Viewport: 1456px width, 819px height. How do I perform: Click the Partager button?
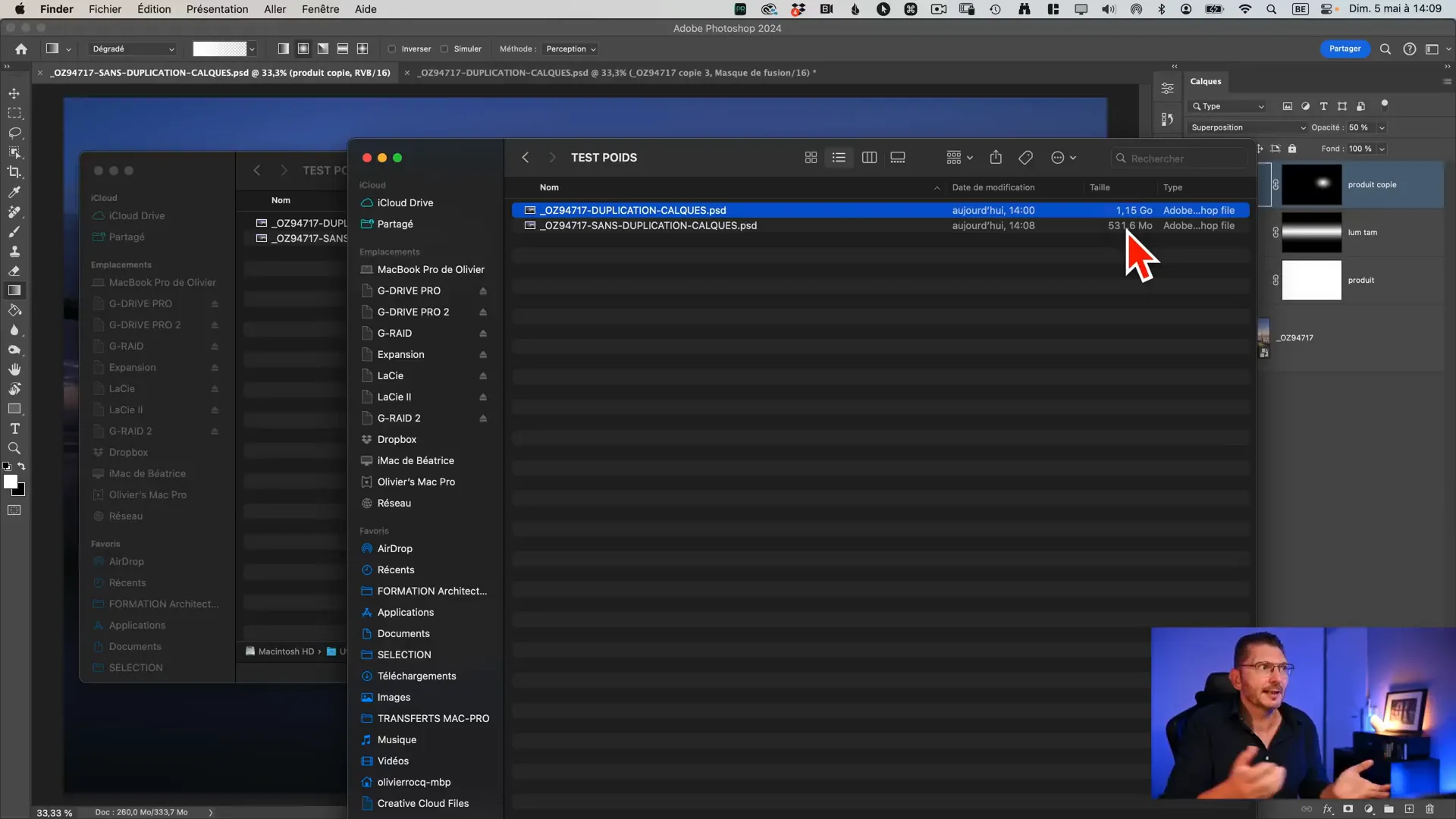(x=1345, y=49)
